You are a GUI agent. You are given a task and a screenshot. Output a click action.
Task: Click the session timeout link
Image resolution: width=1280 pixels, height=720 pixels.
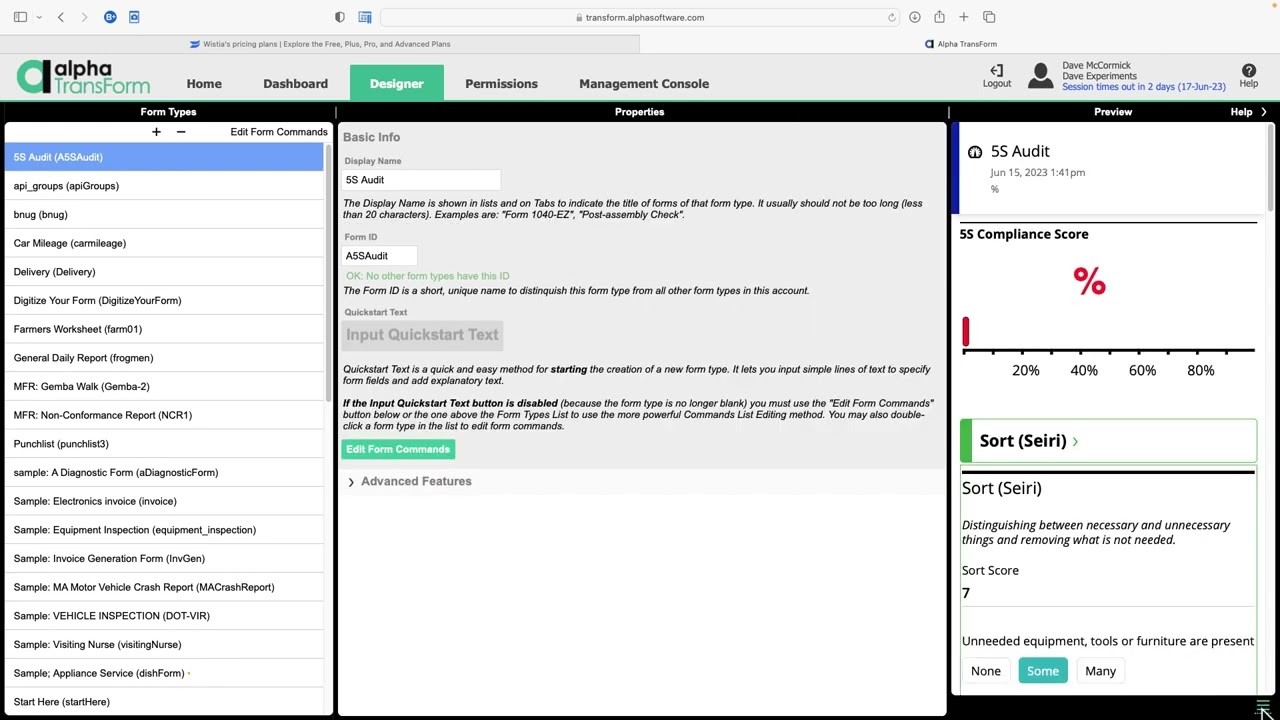click(1143, 87)
